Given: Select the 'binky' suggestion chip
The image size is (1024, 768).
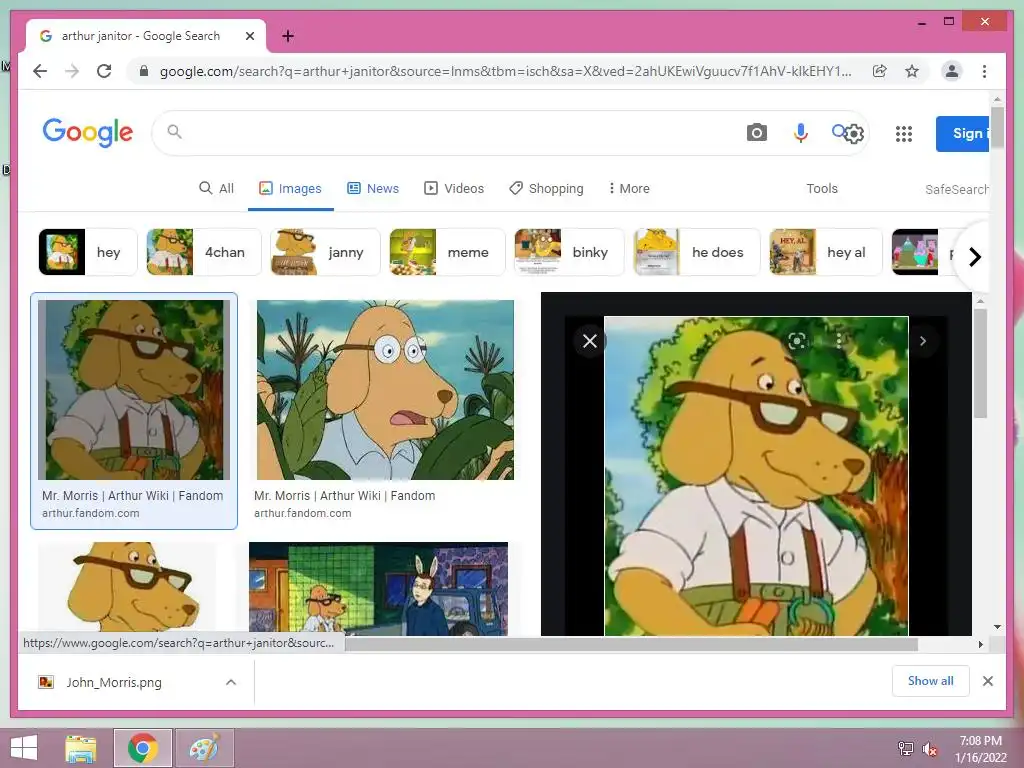Looking at the screenshot, I should 569,252.
